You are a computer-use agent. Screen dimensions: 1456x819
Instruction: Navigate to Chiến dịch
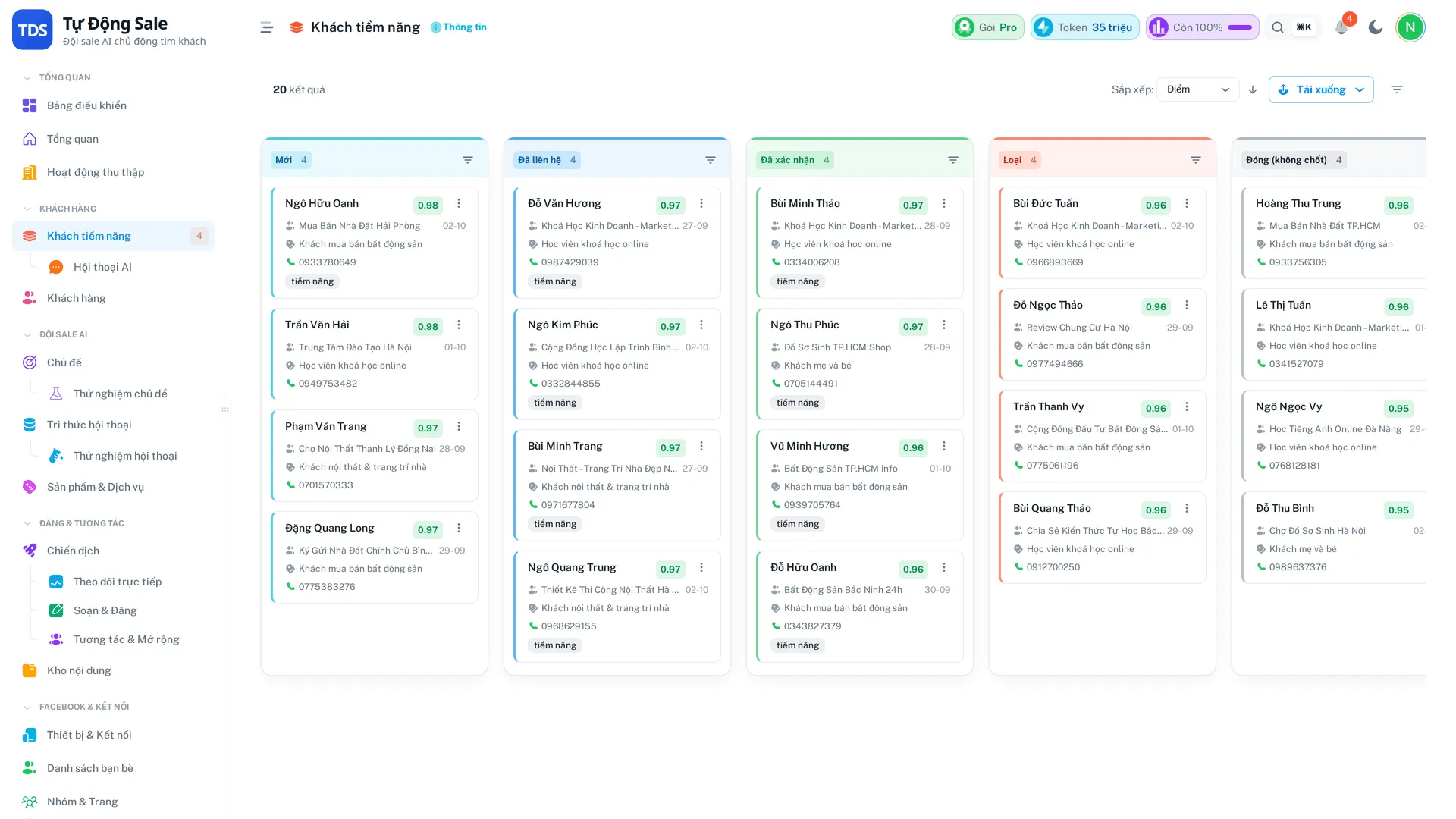click(113, 551)
